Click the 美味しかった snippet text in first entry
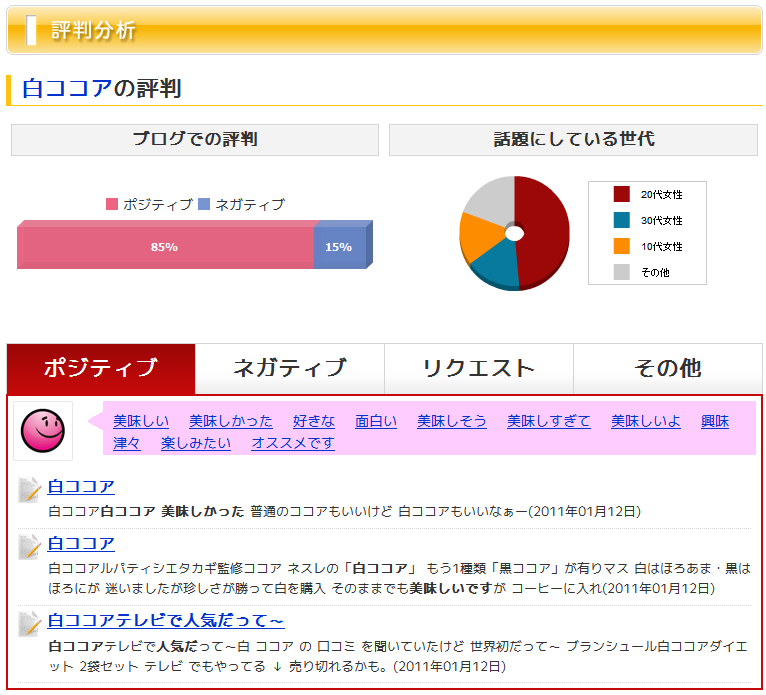Image resolution: width=766 pixels, height=695 pixels. pyautogui.click(x=203, y=511)
